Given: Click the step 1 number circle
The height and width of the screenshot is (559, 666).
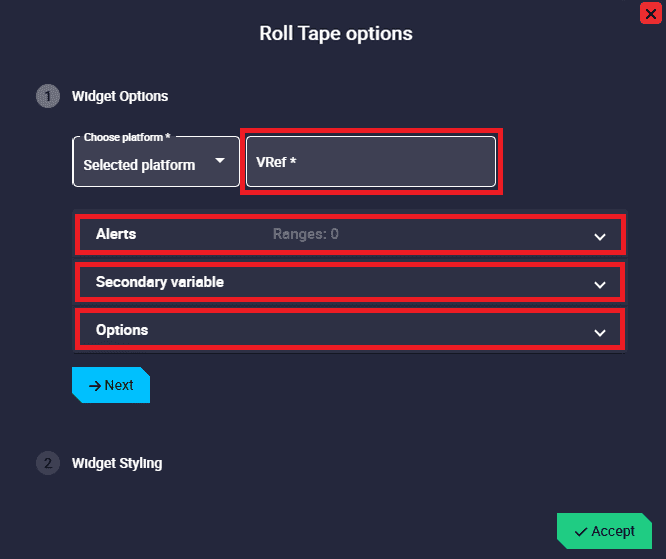Looking at the screenshot, I should [47, 97].
